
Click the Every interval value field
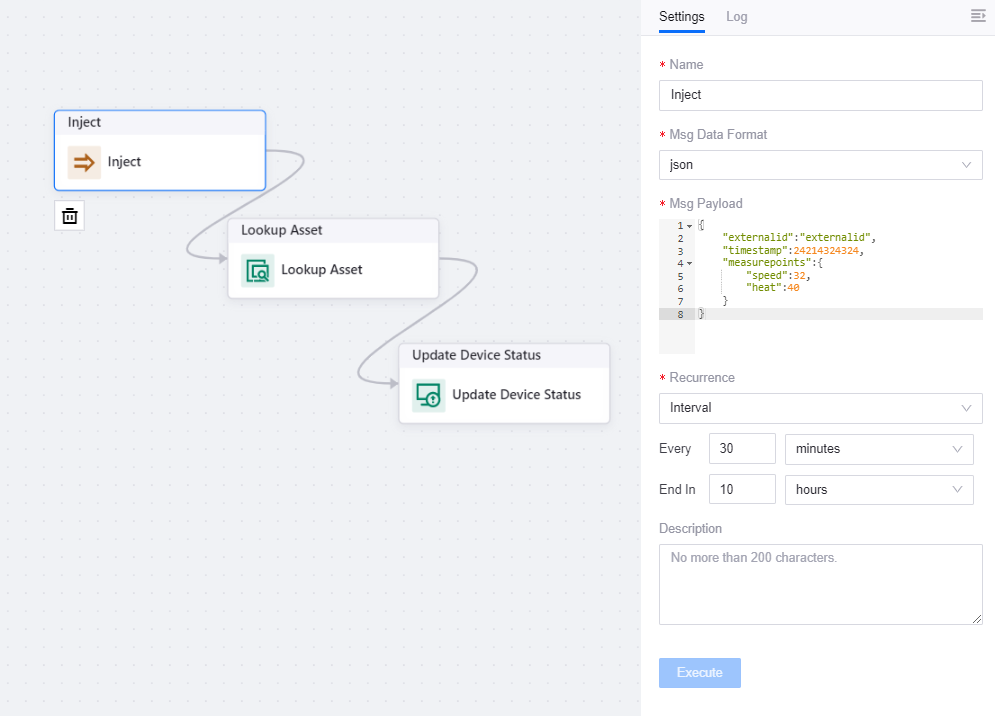click(741, 449)
